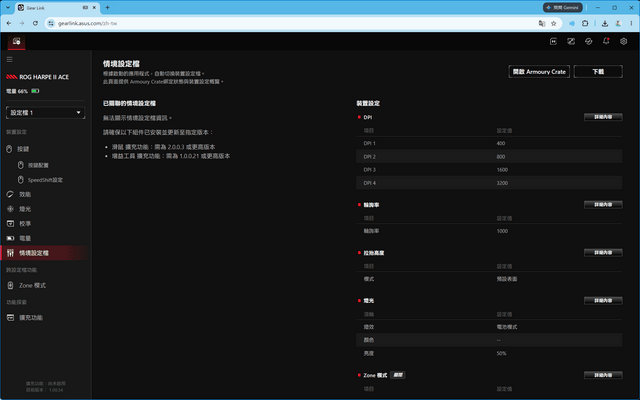
Task: Click the 電池模式 lighting effect value
Action: [507, 327]
